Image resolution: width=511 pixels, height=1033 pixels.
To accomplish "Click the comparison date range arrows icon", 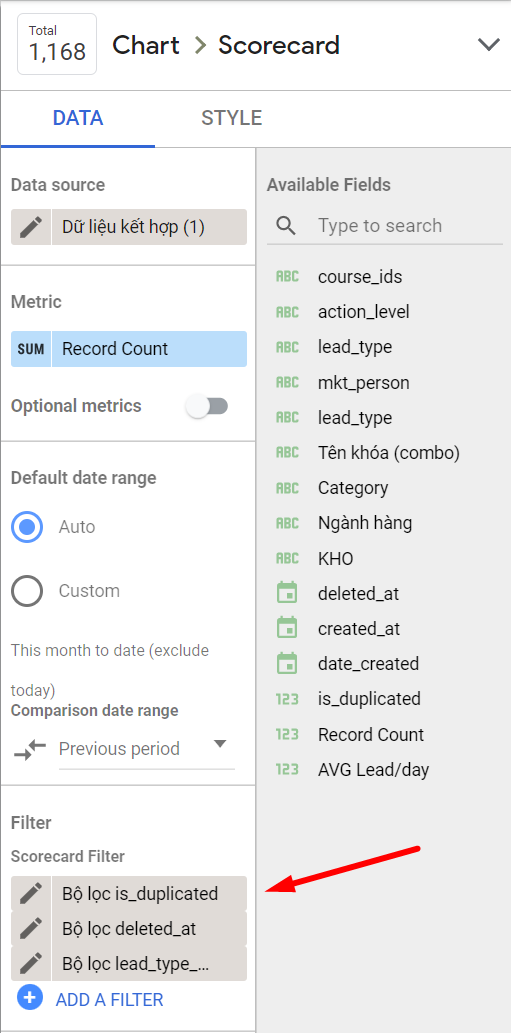I will click(30, 749).
